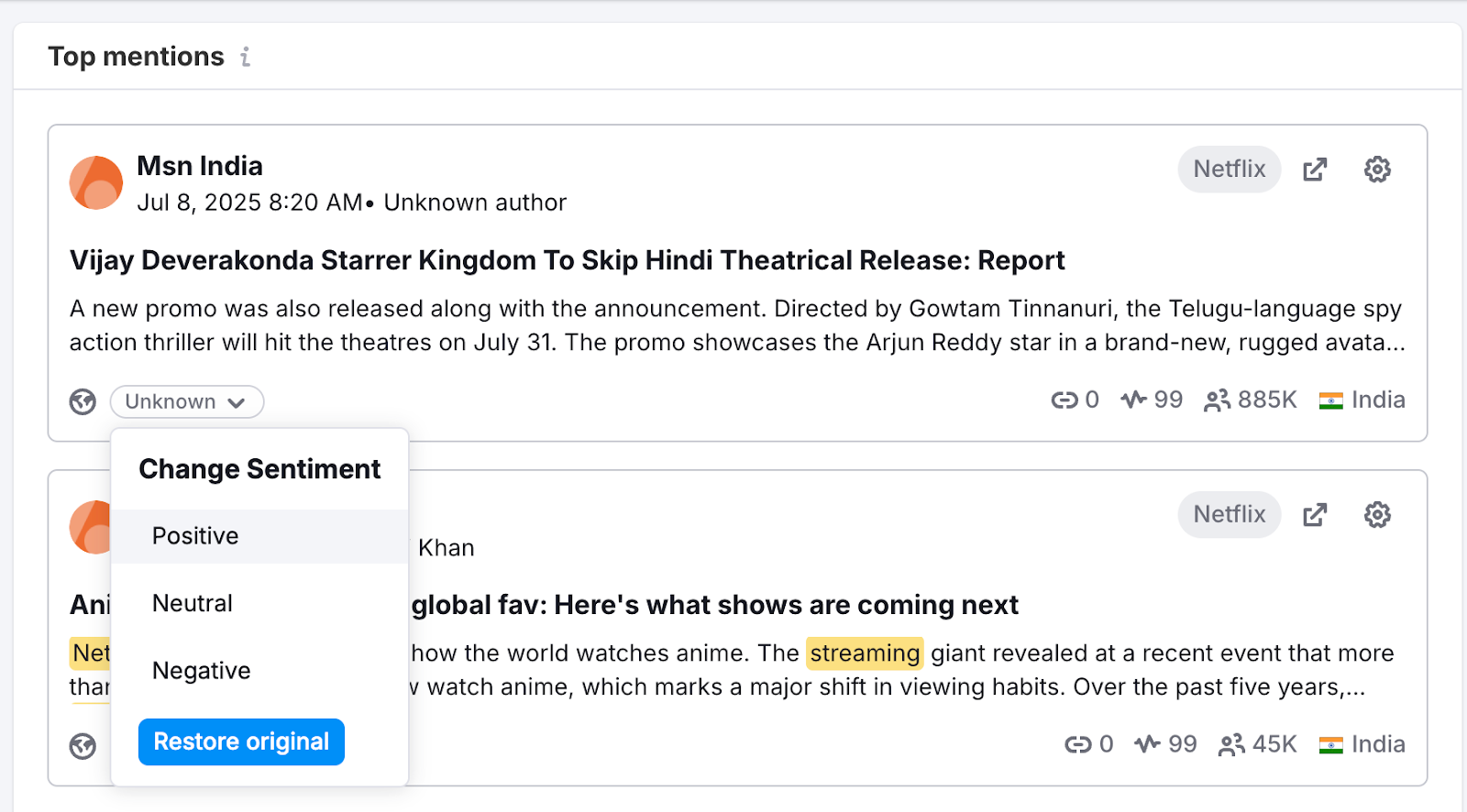Click the audience reach 885K icon

click(x=1217, y=401)
